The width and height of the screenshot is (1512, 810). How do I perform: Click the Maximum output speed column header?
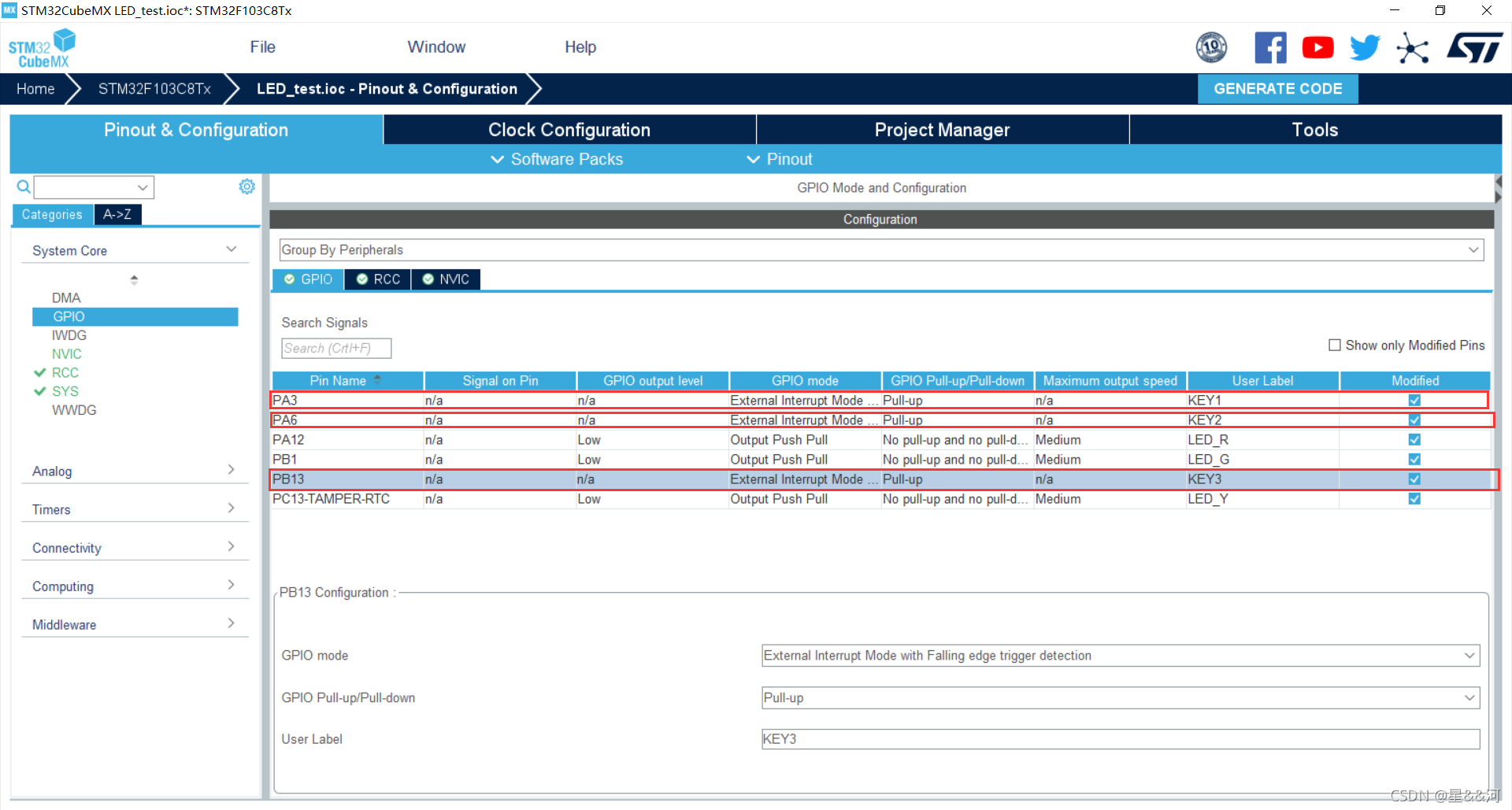pyautogui.click(x=1110, y=380)
